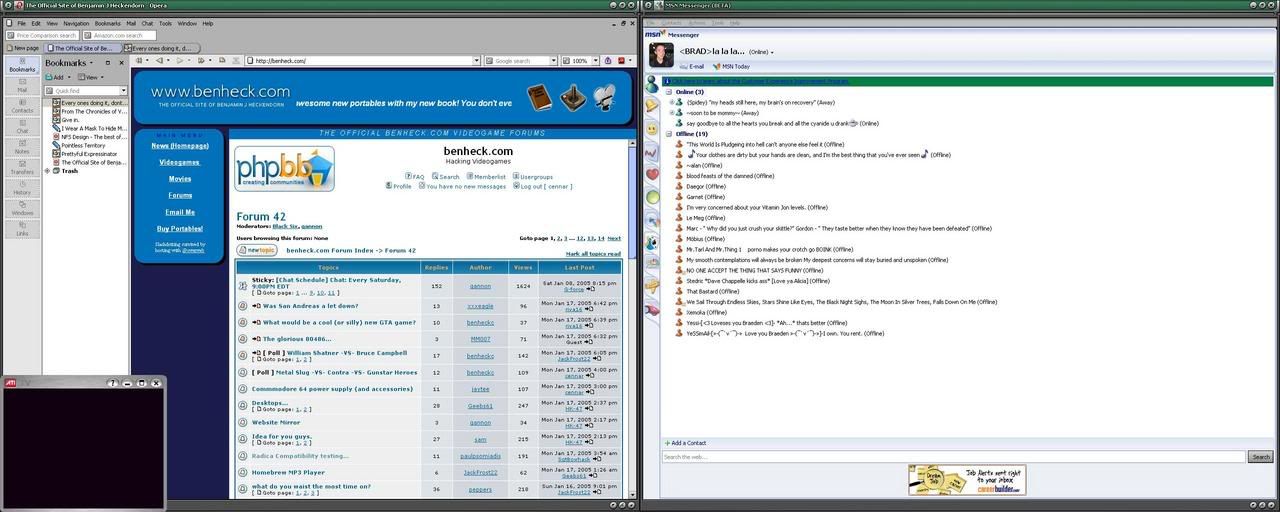Click the careerbuilder ad banner in Messenger

(x=967, y=480)
